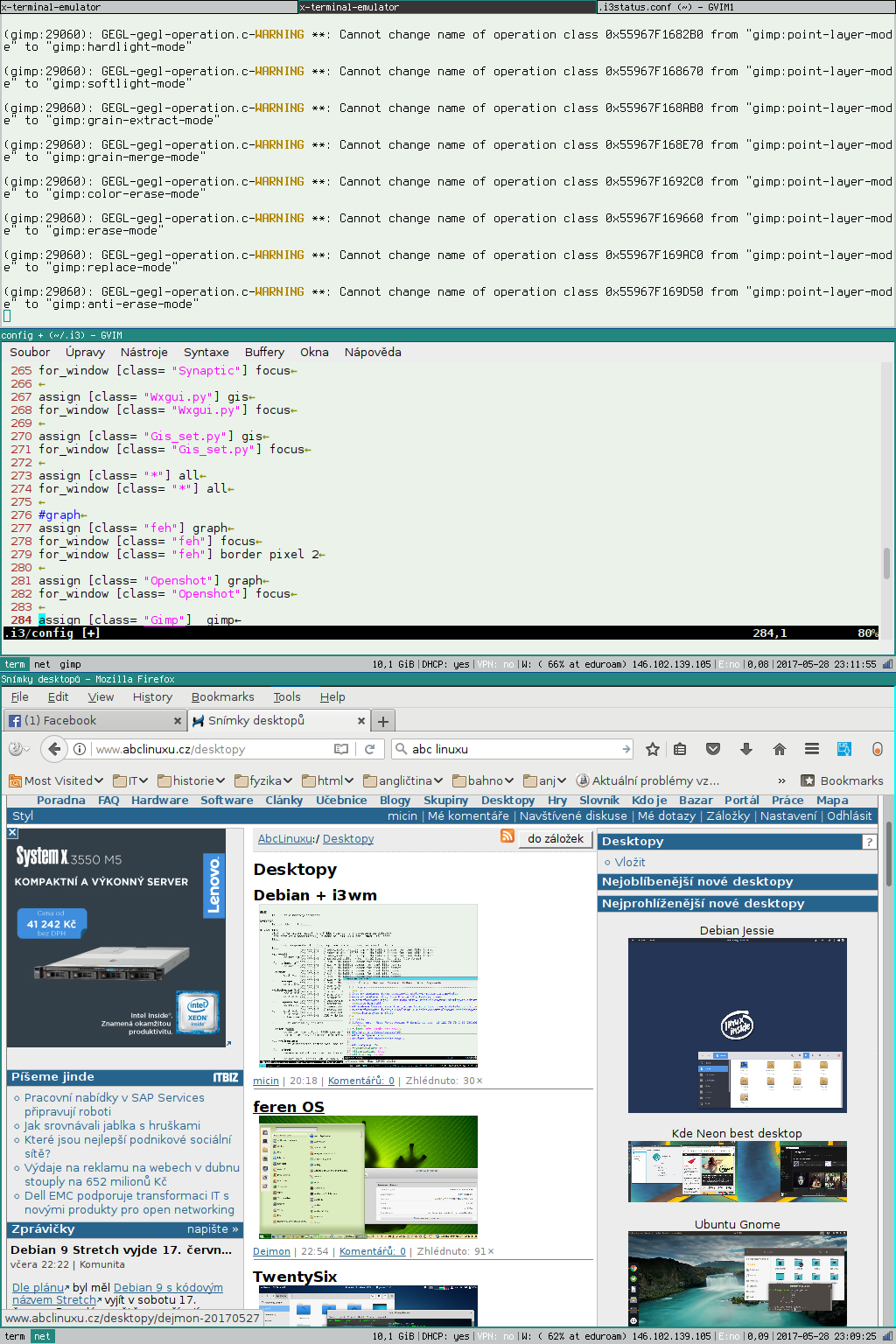Bookmark this page with the star icon
This screenshot has width=896, height=1344.
pos(653,749)
